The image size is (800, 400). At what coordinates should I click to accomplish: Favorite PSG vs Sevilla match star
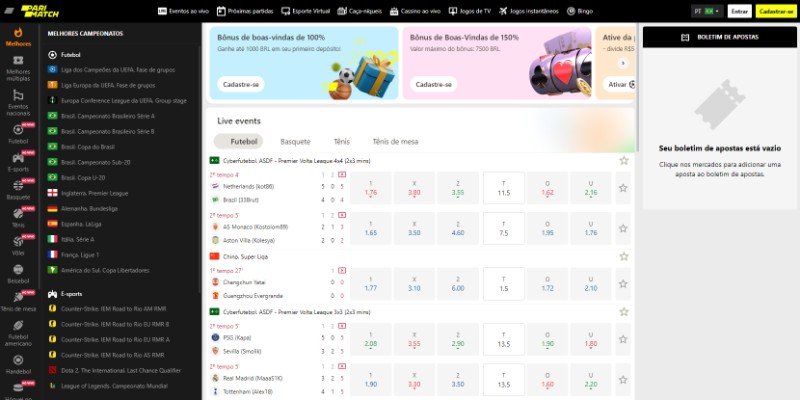[623, 339]
